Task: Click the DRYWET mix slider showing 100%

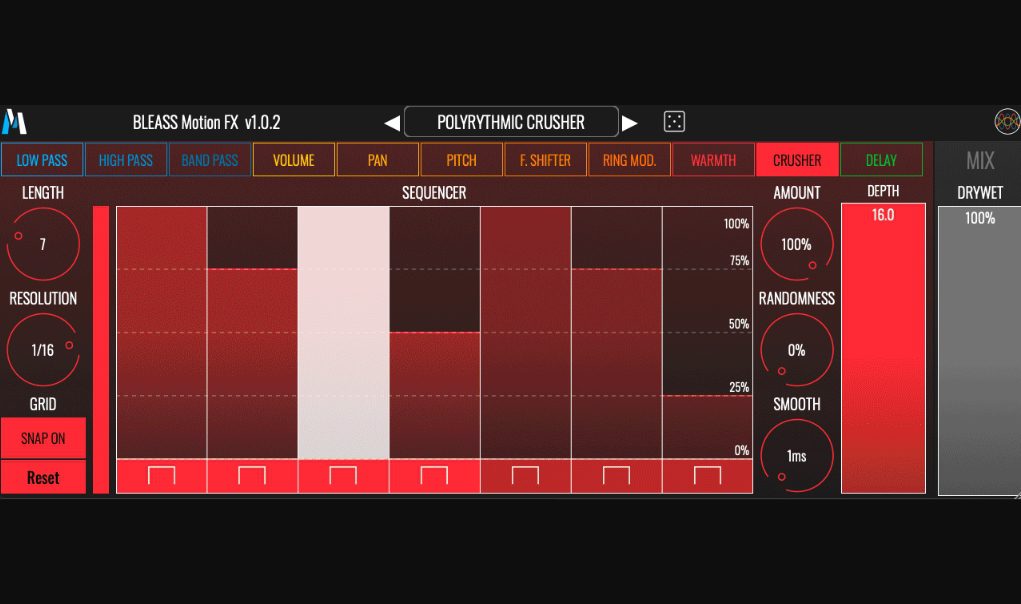Action: tap(979, 351)
